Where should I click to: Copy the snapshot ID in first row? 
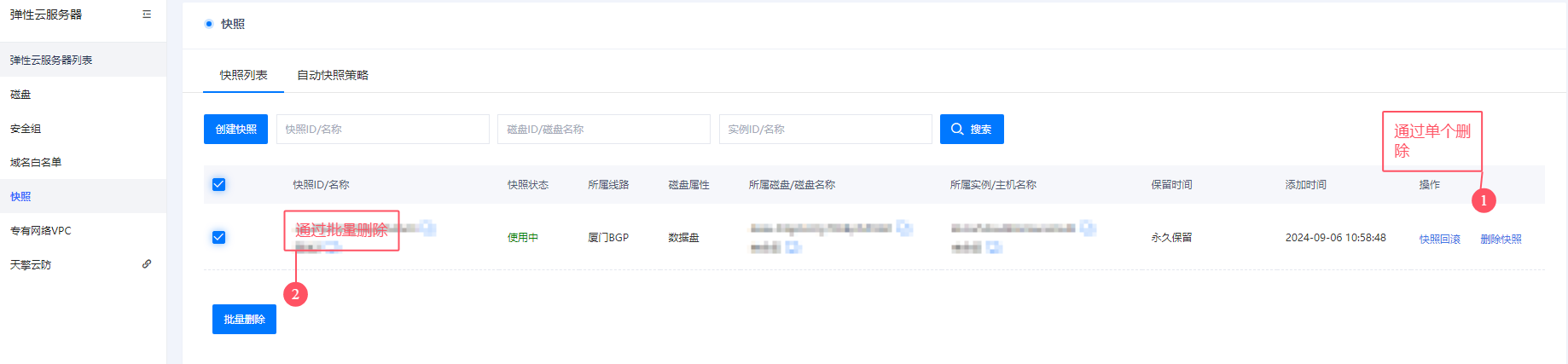click(x=427, y=228)
